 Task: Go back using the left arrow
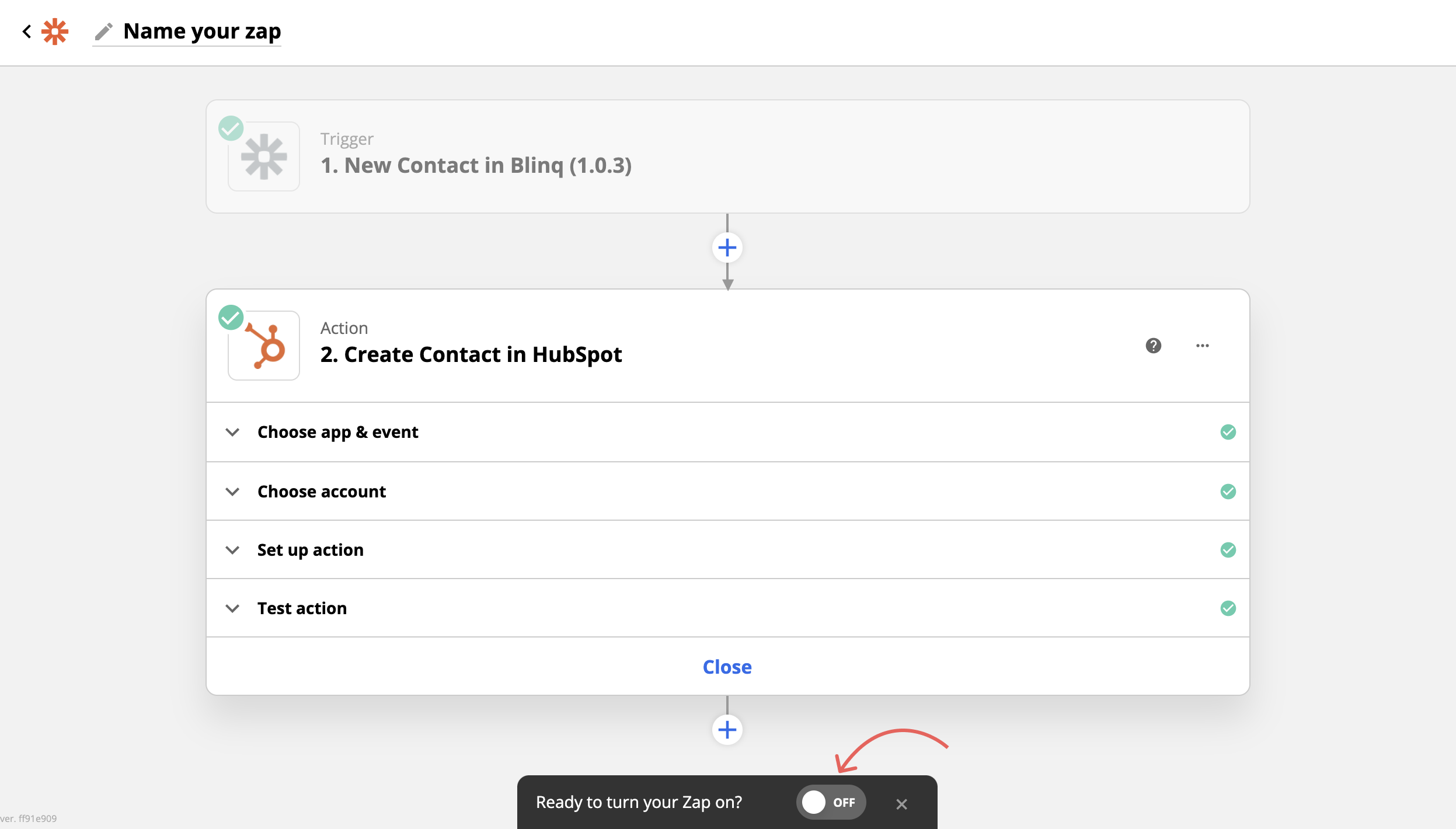click(26, 32)
